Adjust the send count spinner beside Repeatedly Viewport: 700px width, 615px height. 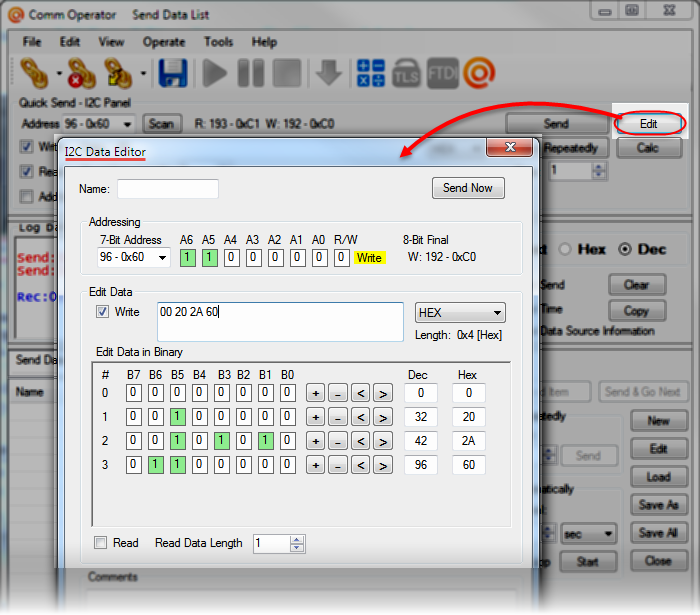tap(599, 170)
